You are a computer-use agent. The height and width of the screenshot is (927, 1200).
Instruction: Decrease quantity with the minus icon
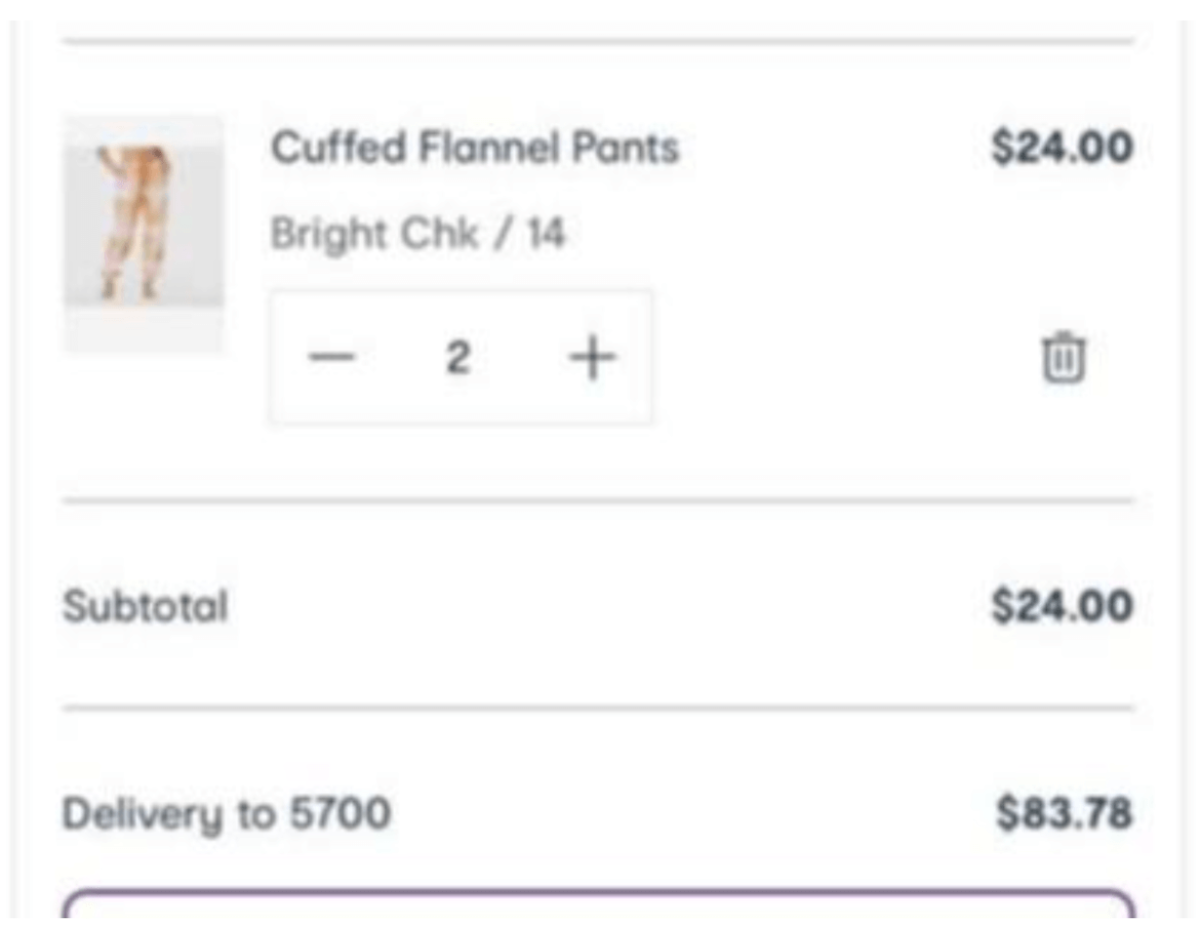pyautogui.click(x=332, y=357)
